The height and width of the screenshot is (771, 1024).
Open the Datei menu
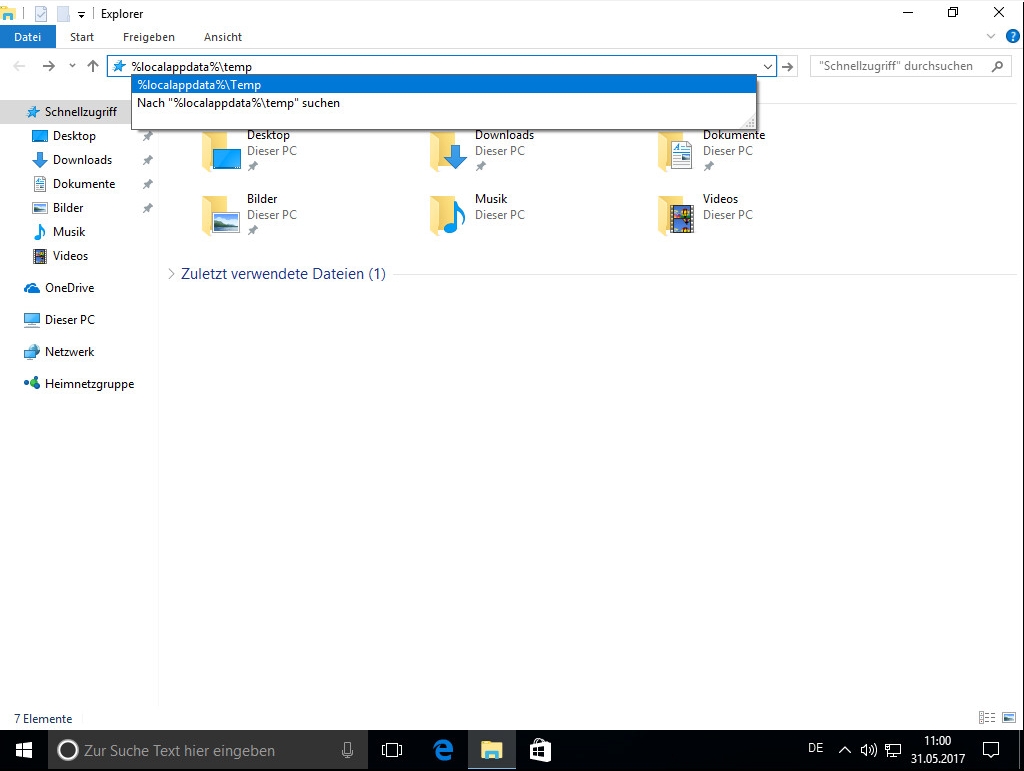27,37
